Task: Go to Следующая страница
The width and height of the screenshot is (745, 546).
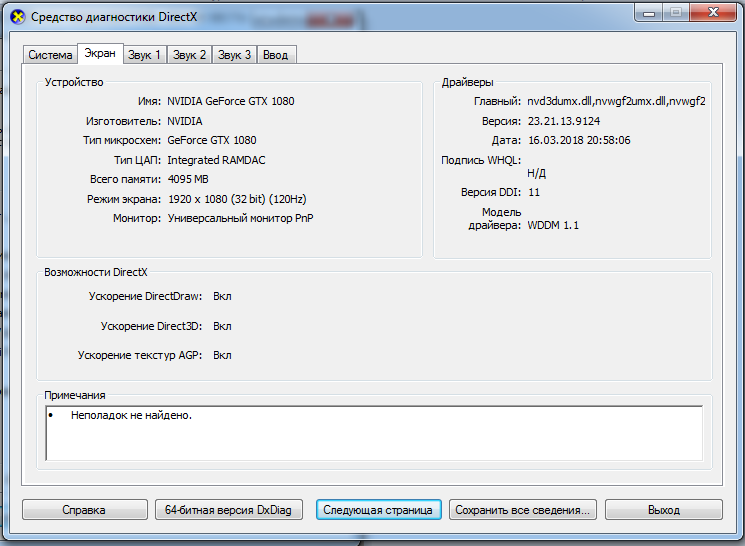Action: click(378, 510)
